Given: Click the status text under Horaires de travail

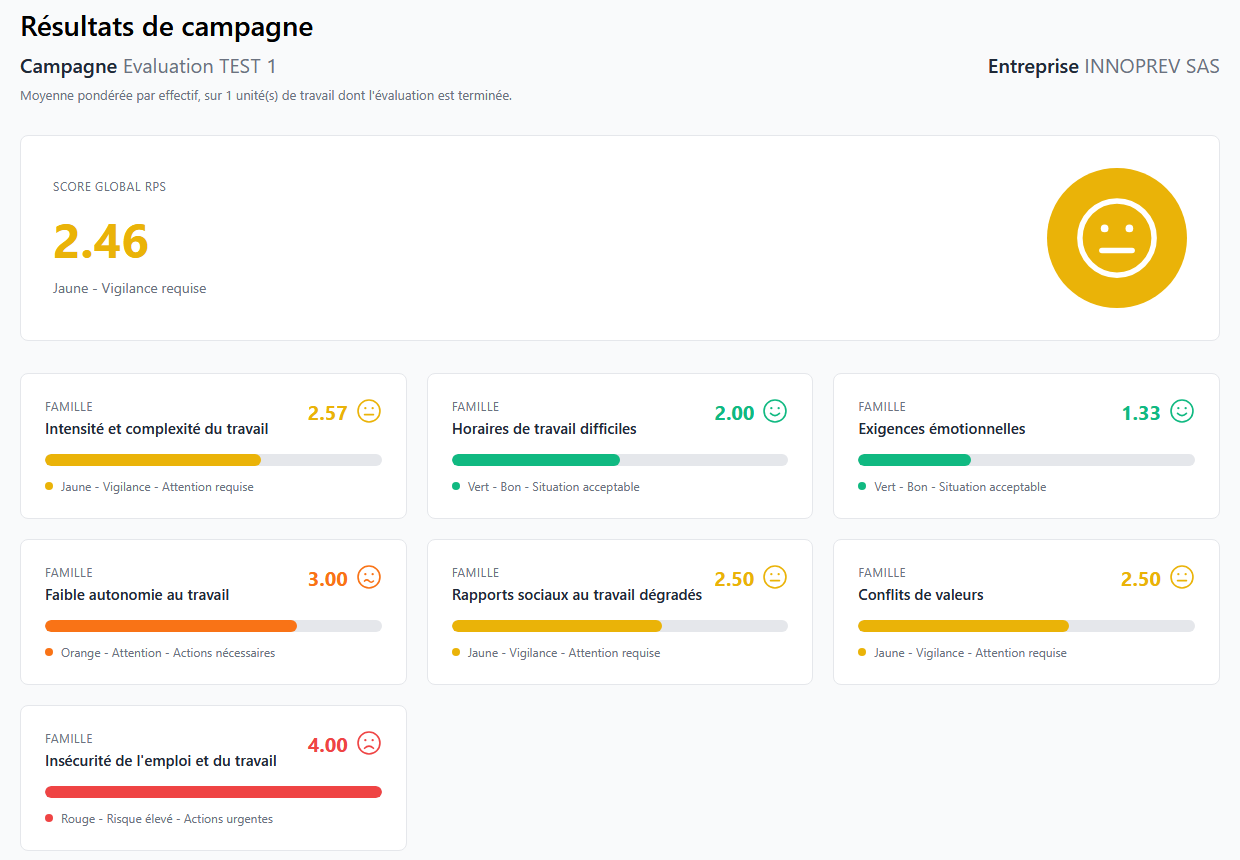Looking at the screenshot, I should pyautogui.click(x=554, y=487).
